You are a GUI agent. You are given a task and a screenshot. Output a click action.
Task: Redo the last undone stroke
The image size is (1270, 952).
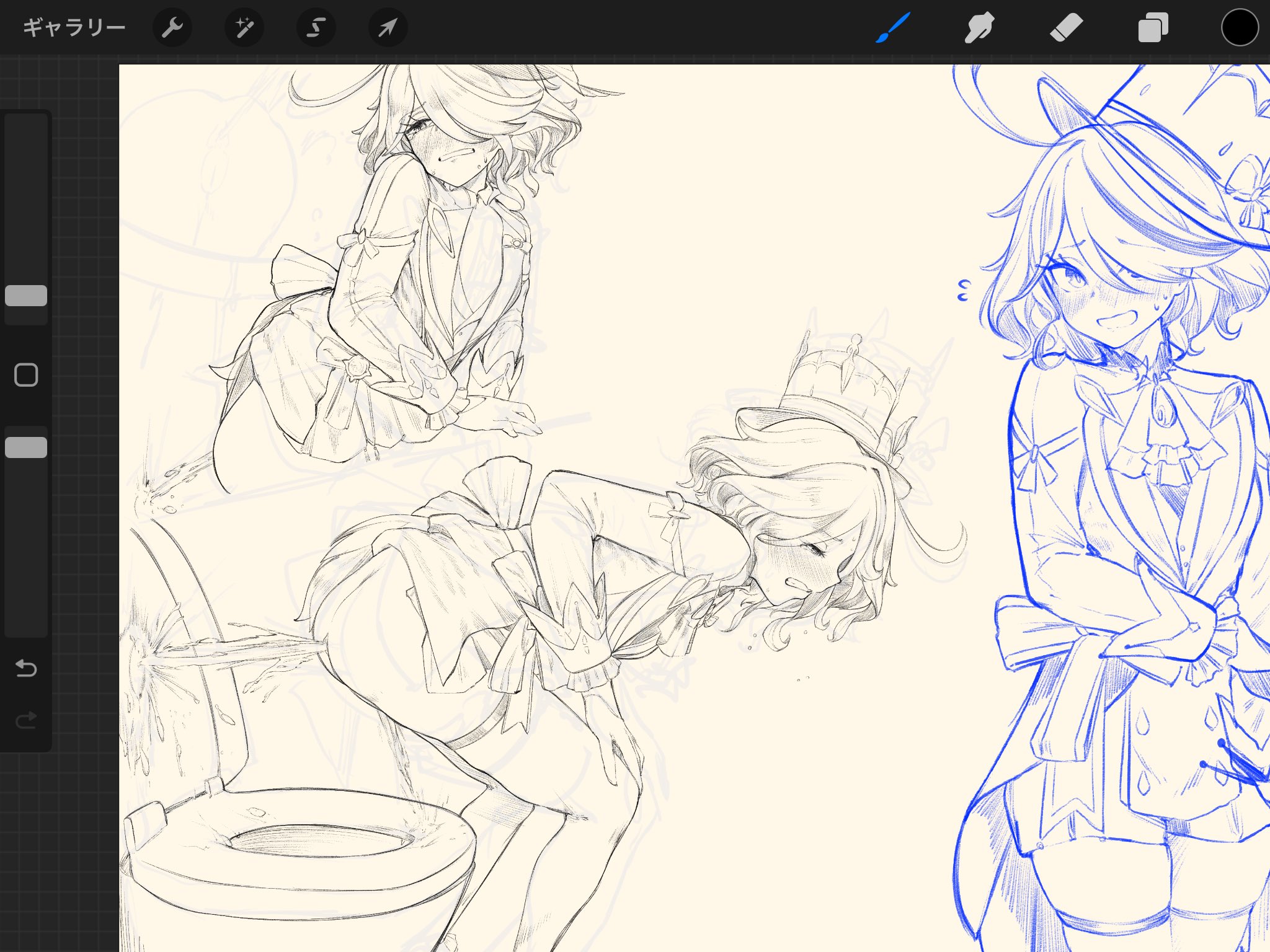pyautogui.click(x=26, y=720)
